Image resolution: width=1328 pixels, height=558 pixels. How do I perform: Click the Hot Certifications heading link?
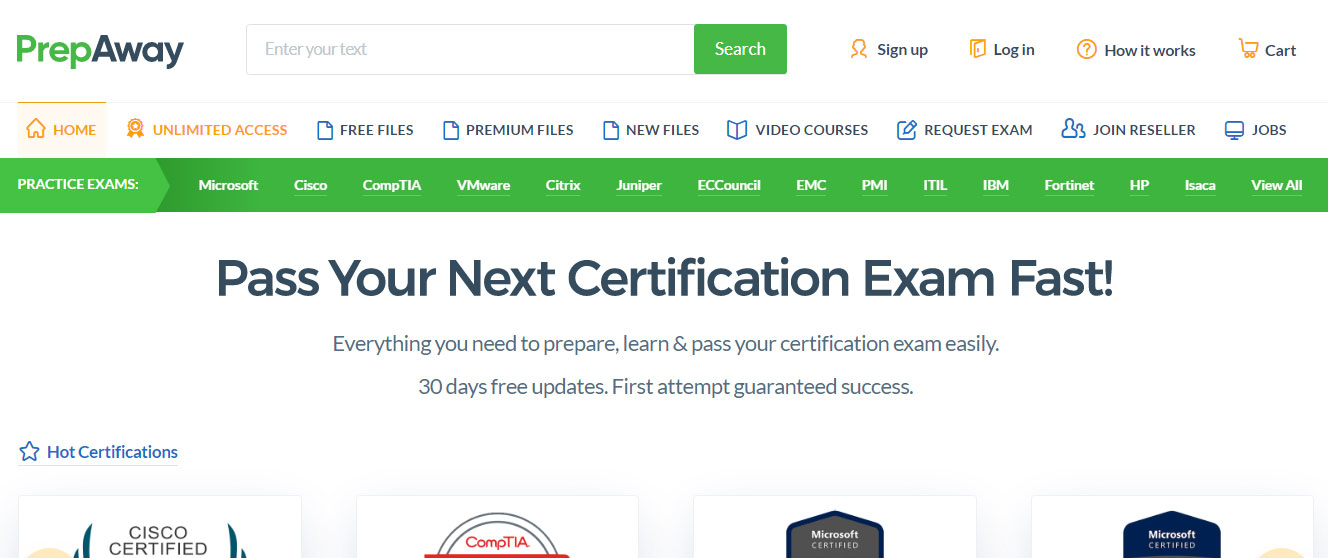pos(112,452)
